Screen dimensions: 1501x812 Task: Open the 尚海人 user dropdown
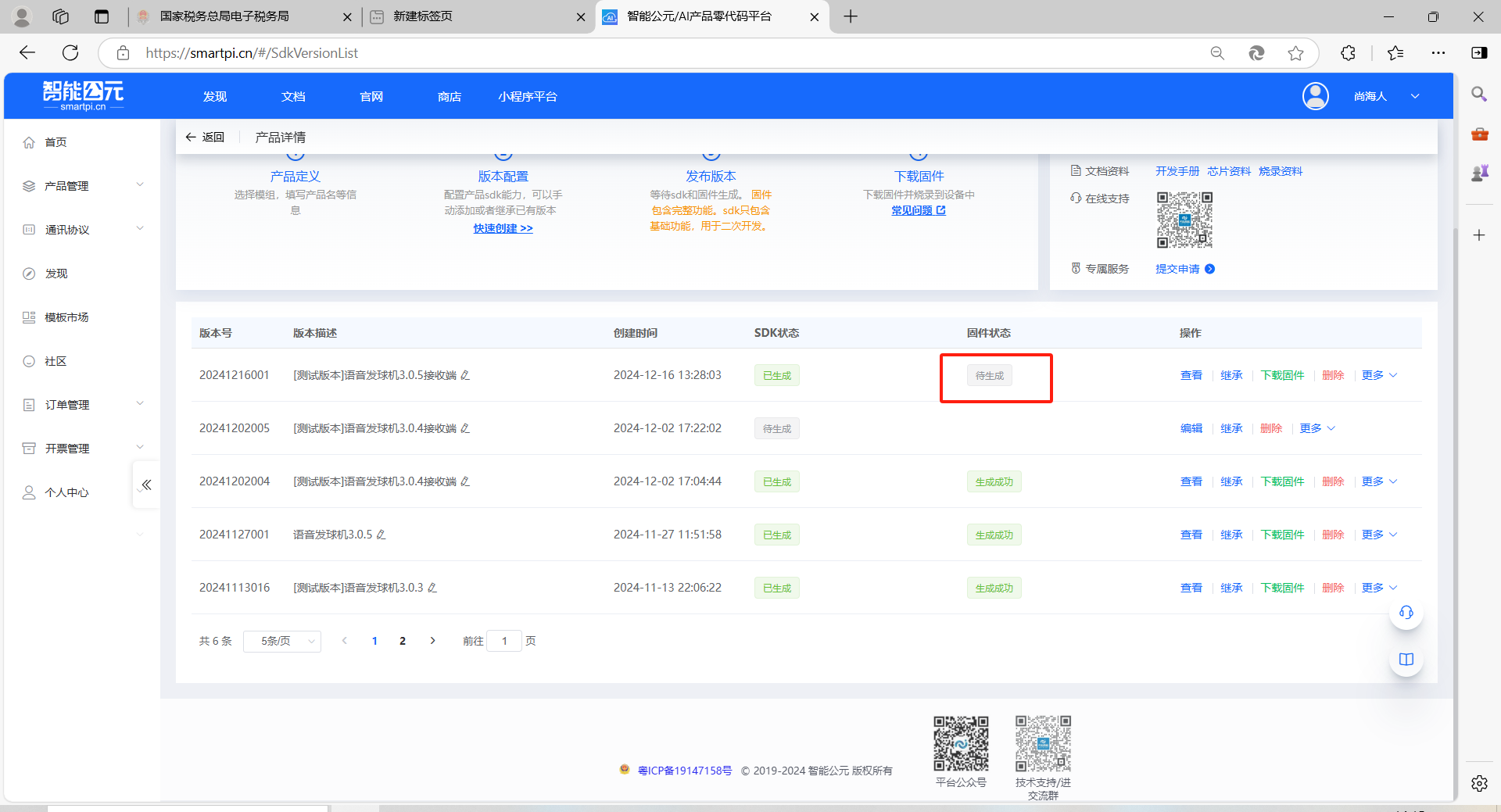tap(1384, 95)
